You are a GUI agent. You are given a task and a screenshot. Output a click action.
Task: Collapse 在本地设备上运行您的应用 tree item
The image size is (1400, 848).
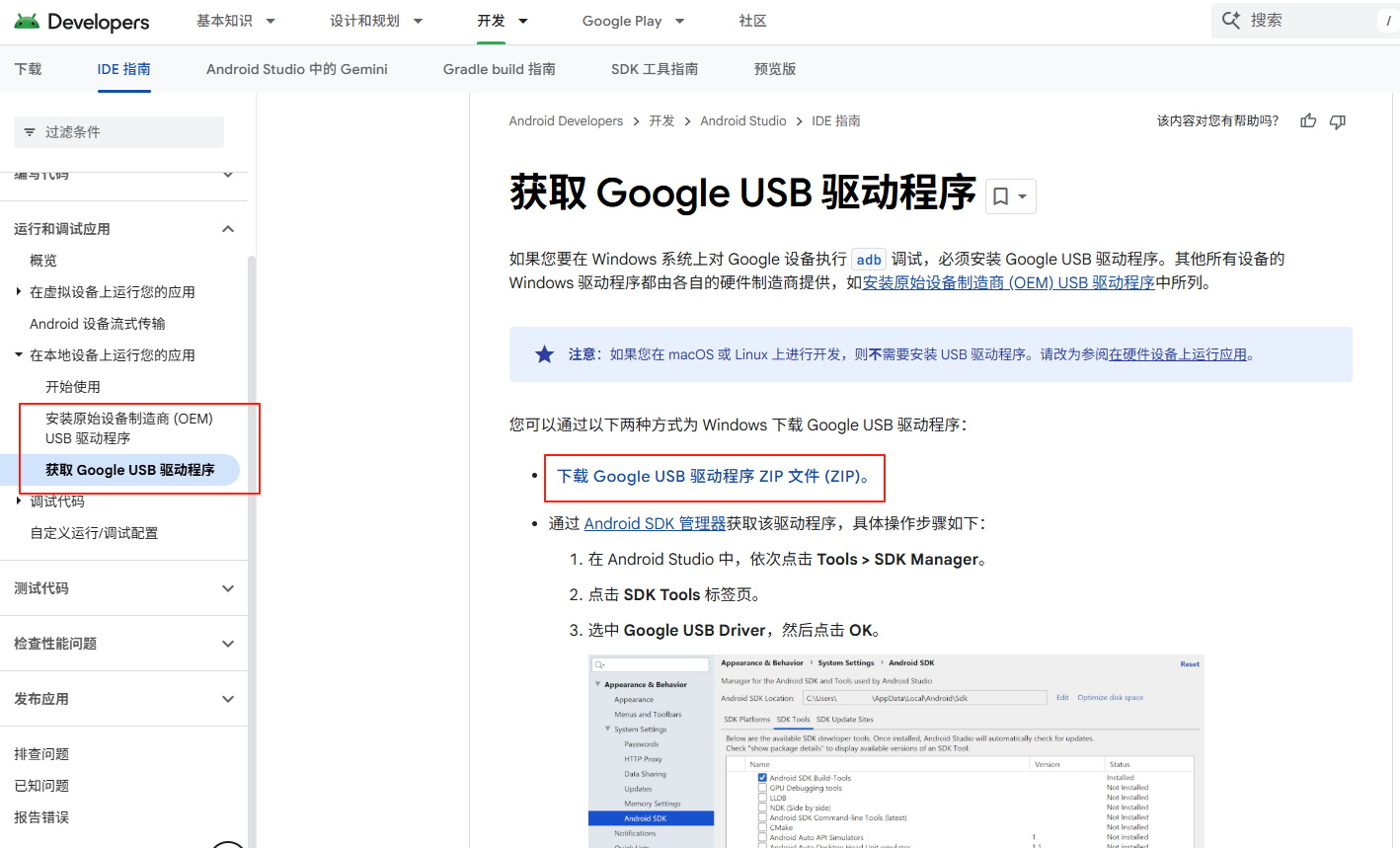19,355
